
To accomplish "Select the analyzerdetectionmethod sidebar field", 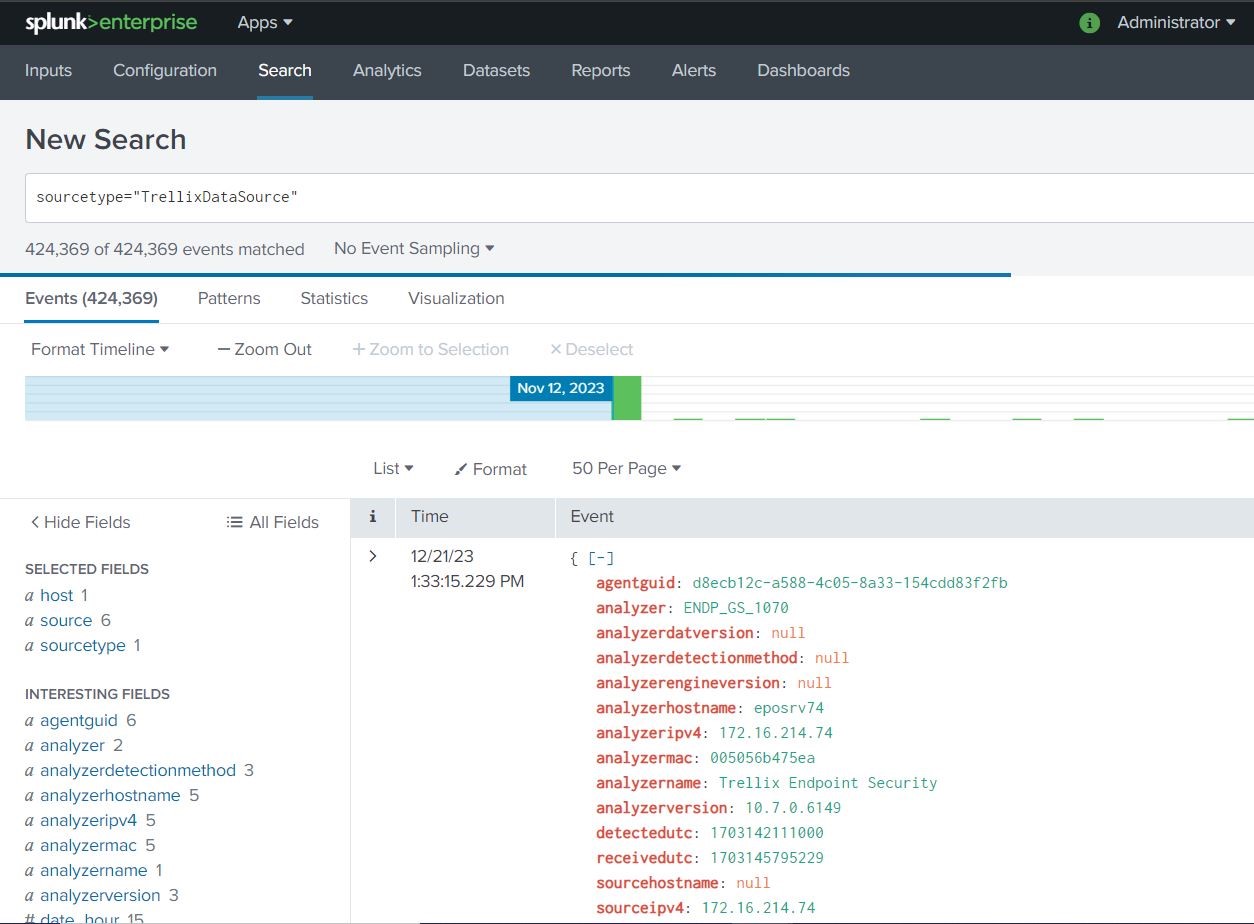I will tap(138, 770).
